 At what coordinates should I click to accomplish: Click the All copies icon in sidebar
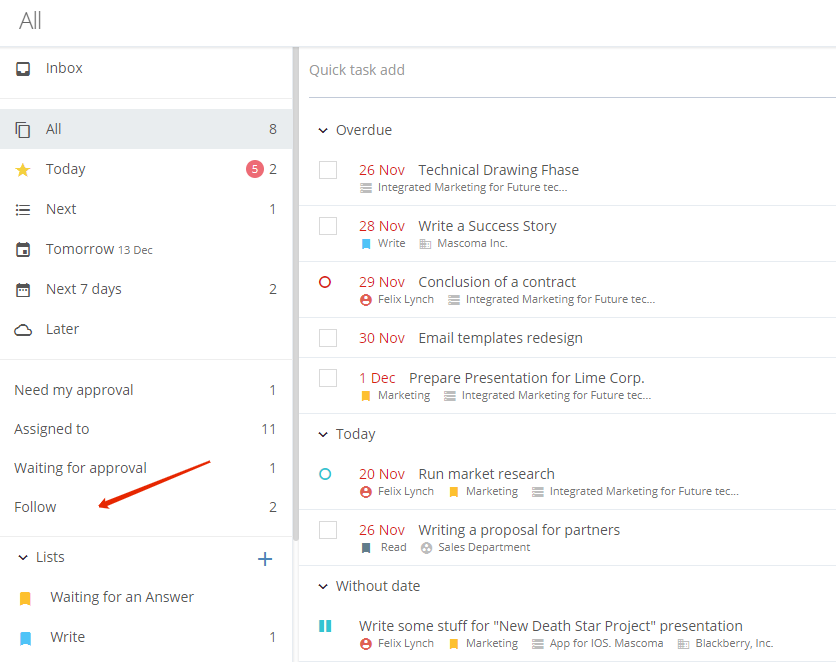pyautogui.click(x=23, y=130)
